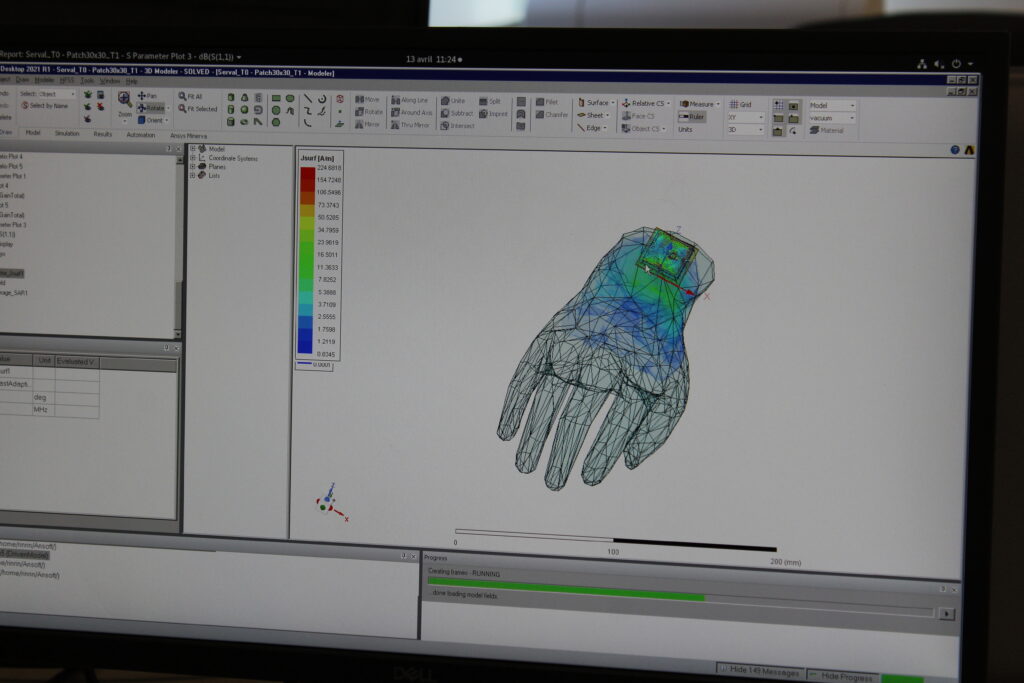Image resolution: width=1024 pixels, height=683 pixels.
Task: Click the Chamfer tool
Action: click(552, 114)
